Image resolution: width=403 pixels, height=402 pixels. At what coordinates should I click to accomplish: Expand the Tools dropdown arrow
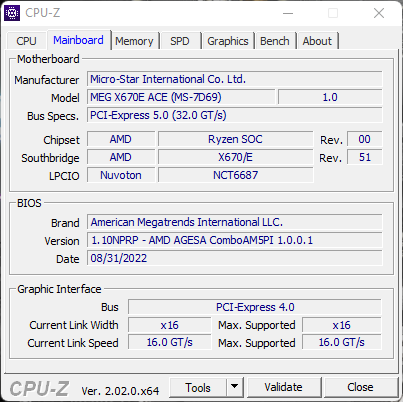point(235,387)
